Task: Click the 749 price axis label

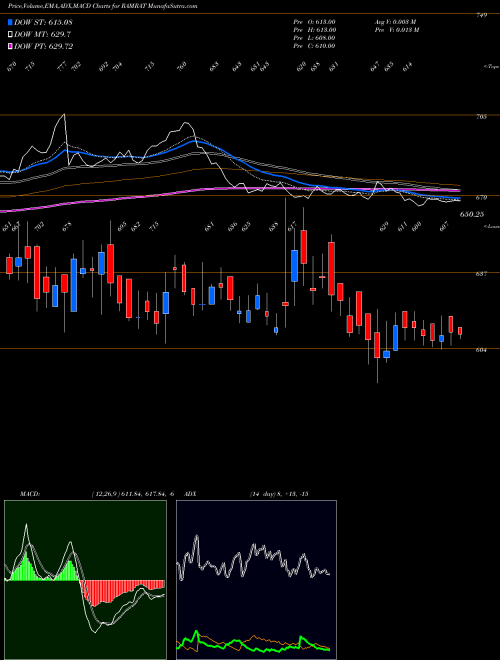Action: pos(482,15)
